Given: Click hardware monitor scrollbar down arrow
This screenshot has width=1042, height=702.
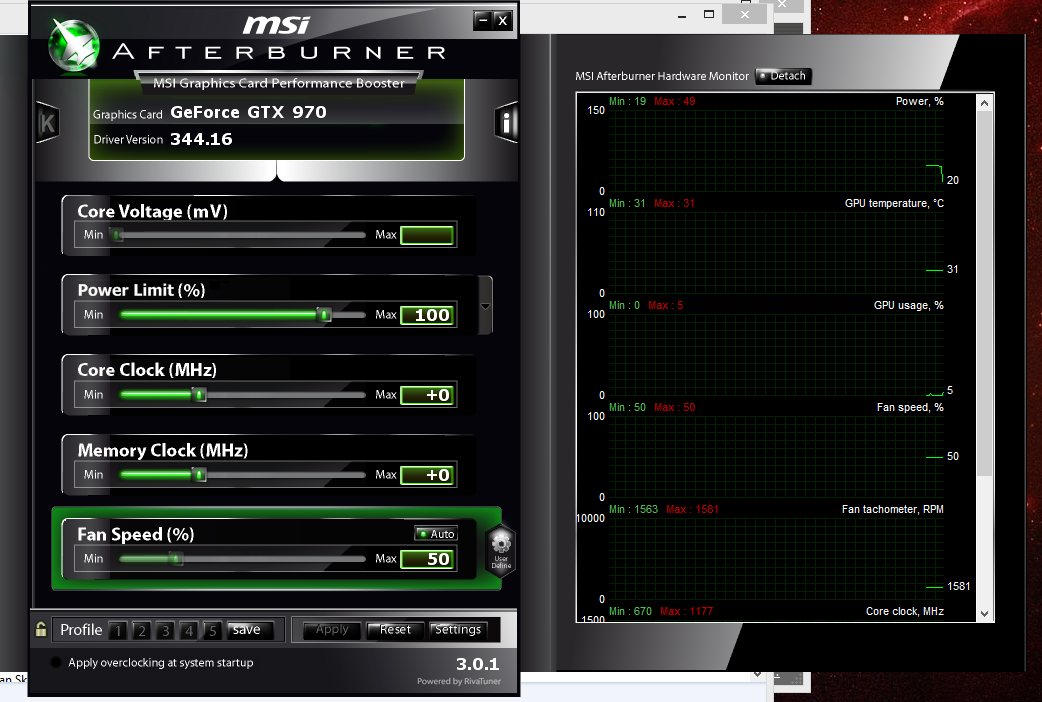Looking at the screenshot, I should pos(984,614).
